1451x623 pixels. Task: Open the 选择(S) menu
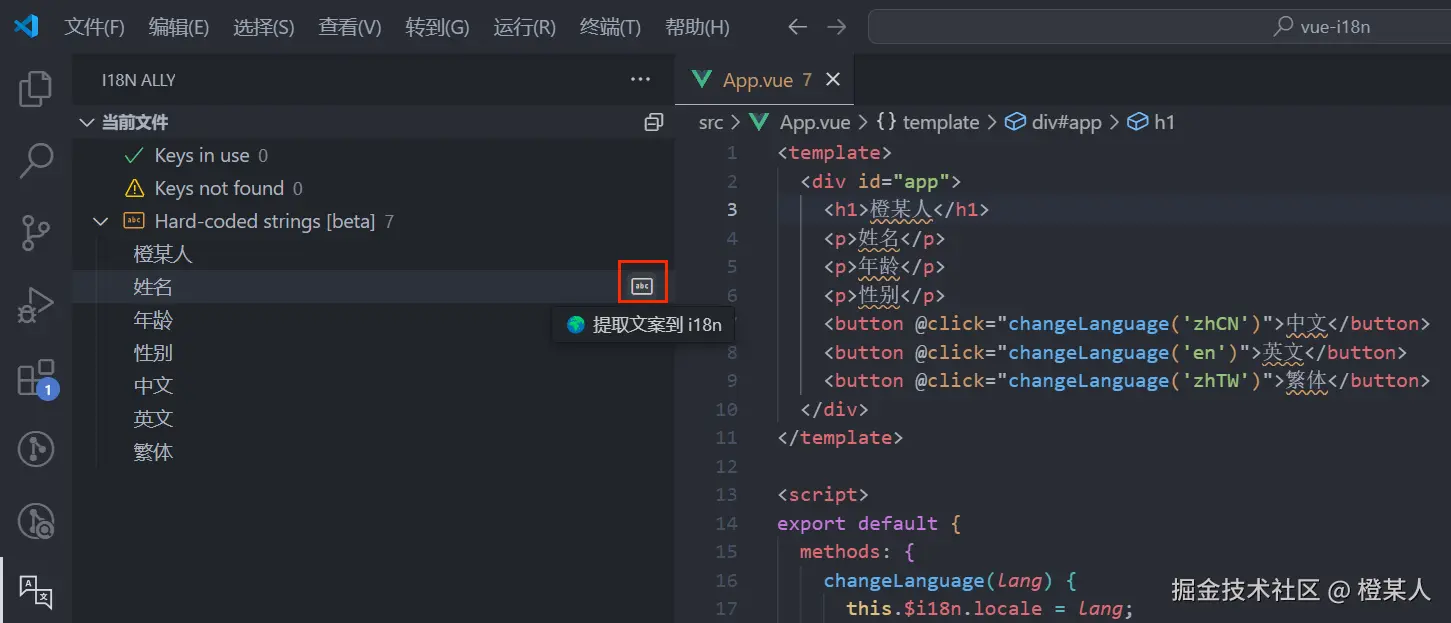pyautogui.click(x=264, y=27)
